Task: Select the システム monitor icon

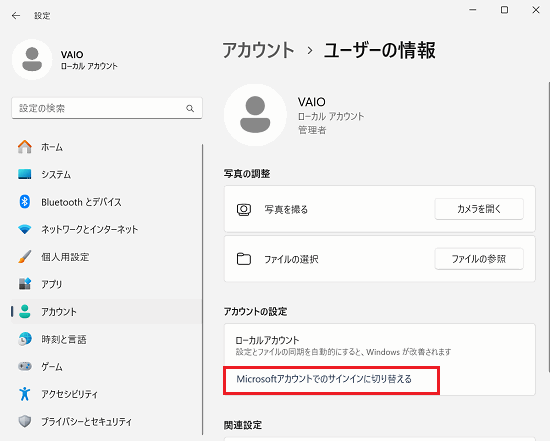Action: (25, 174)
